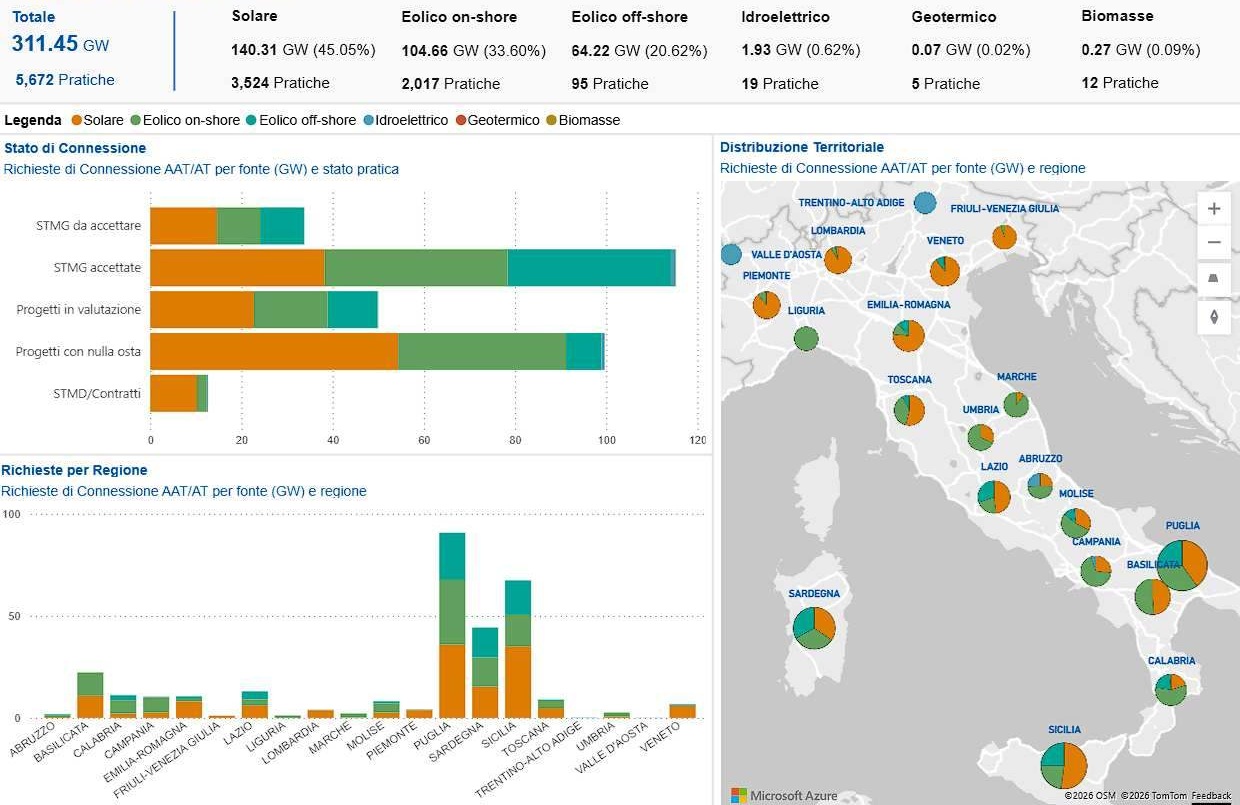This screenshot has height=805, width=1240.
Task: Select the SICILIA solar column segment
Action: click(x=518, y=682)
